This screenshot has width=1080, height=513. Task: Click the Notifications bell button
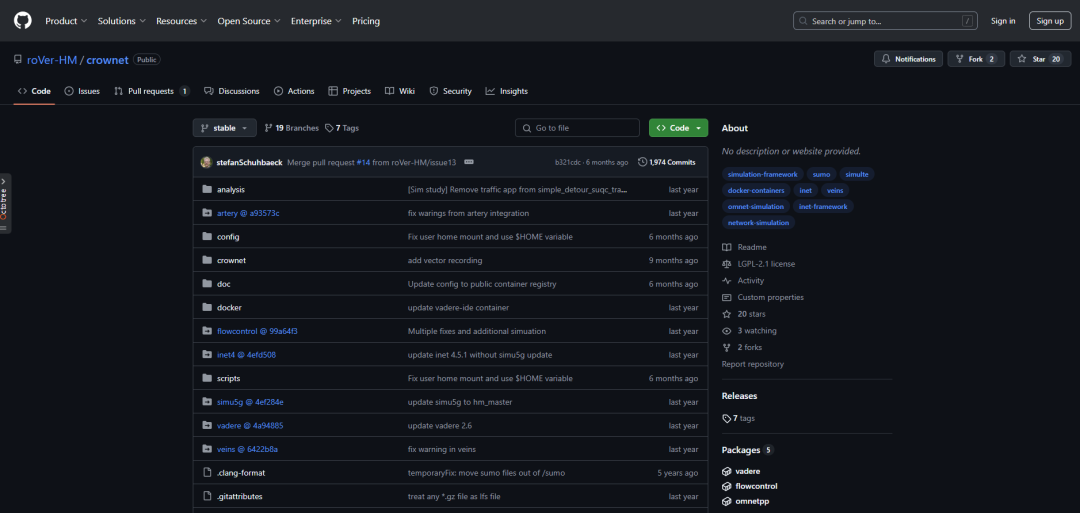pos(908,59)
